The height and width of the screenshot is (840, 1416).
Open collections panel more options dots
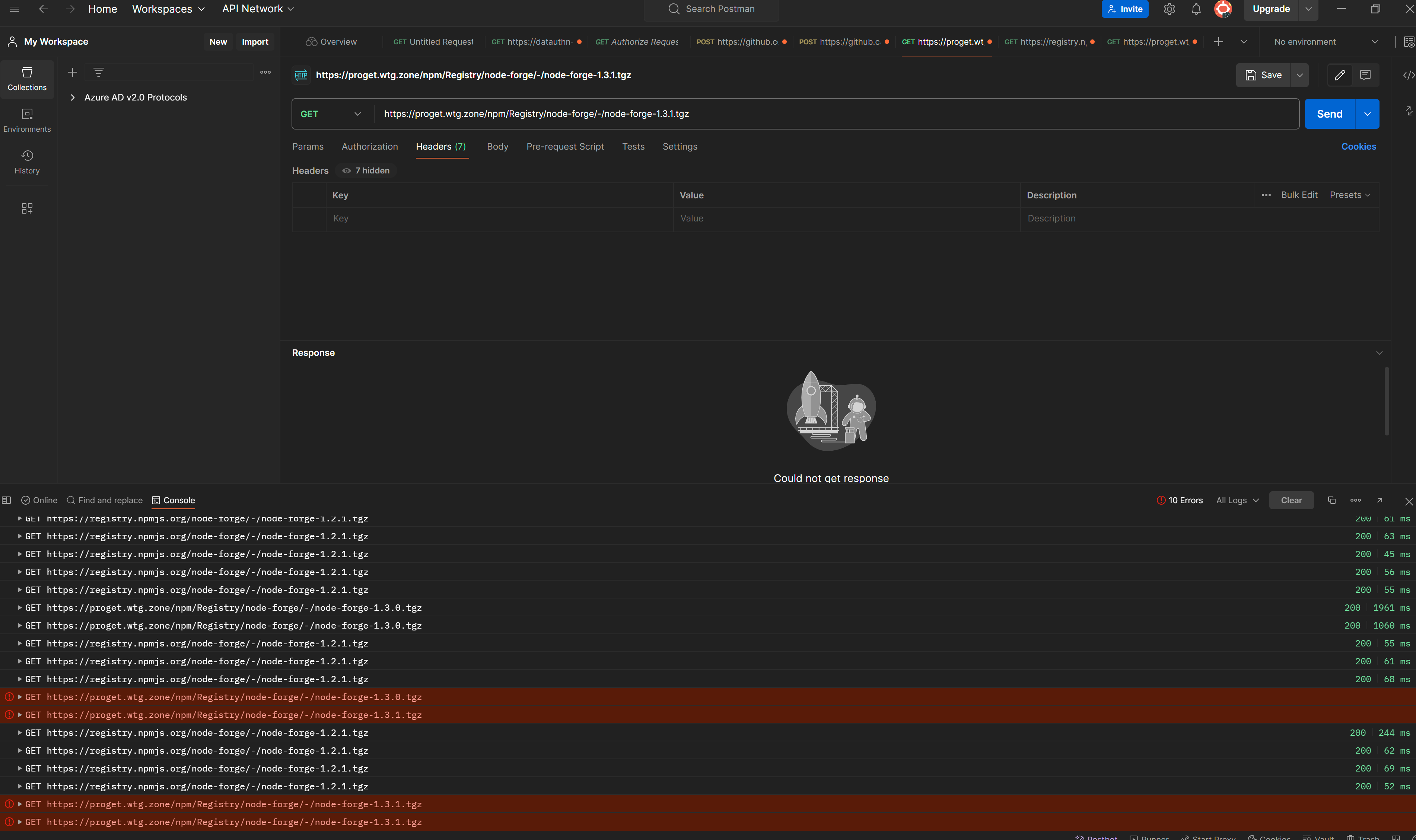[265, 73]
